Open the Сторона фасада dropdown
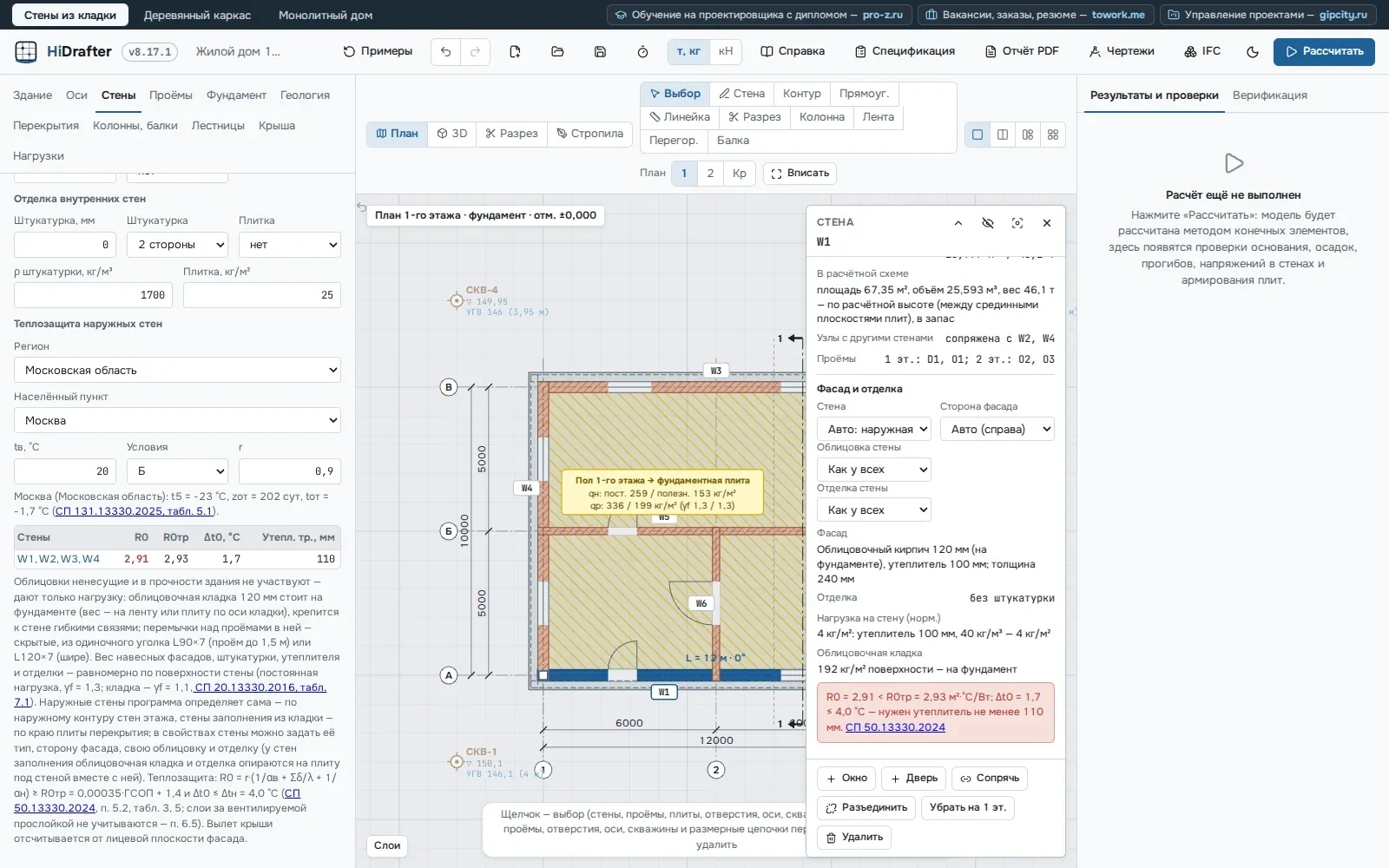1389x868 pixels. pos(997,429)
